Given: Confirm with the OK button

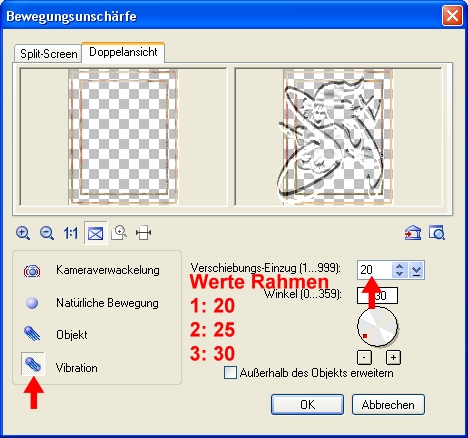Looking at the screenshot, I should click(x=307, y=405).
